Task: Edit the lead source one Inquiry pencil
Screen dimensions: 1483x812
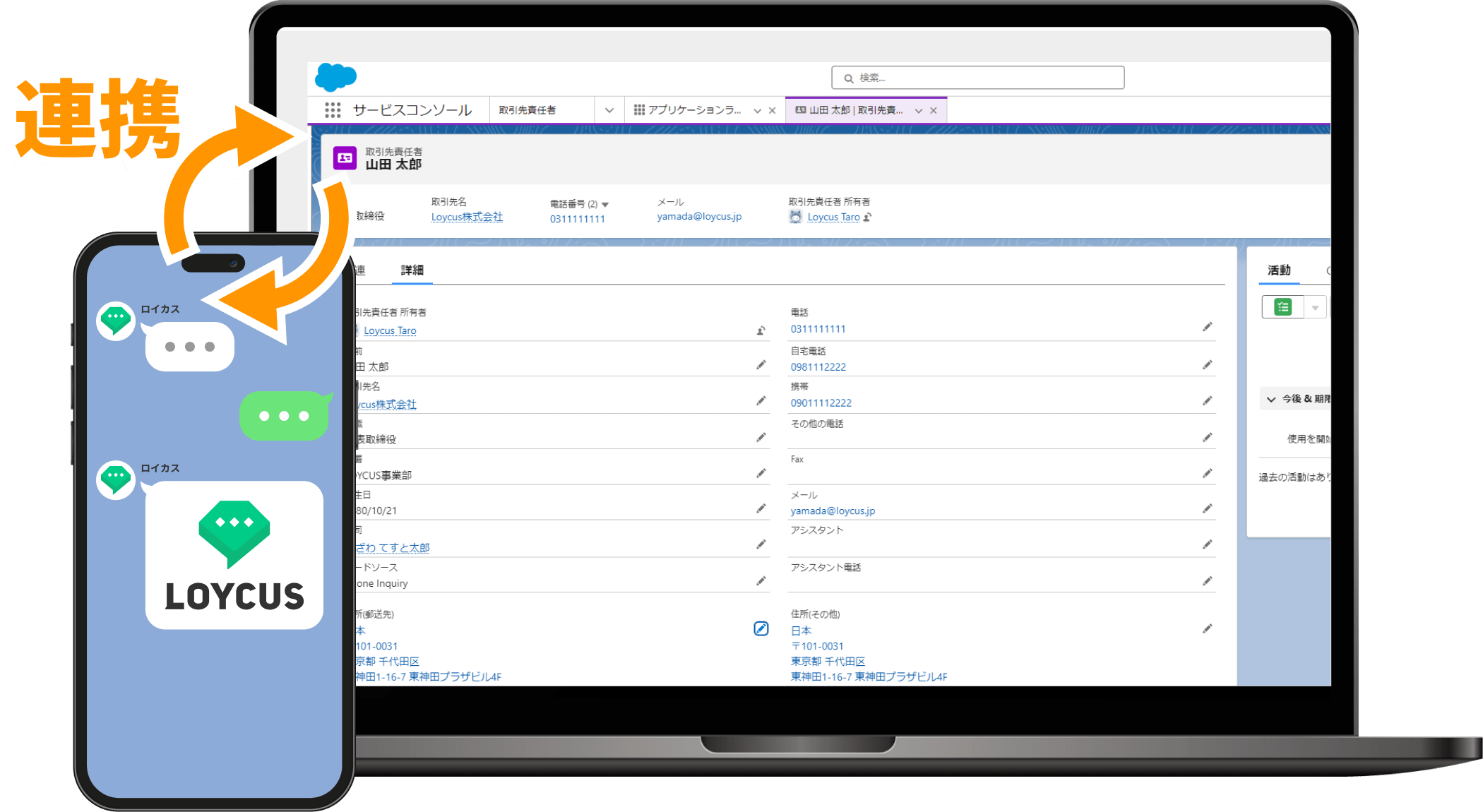Action: [761, 581]
